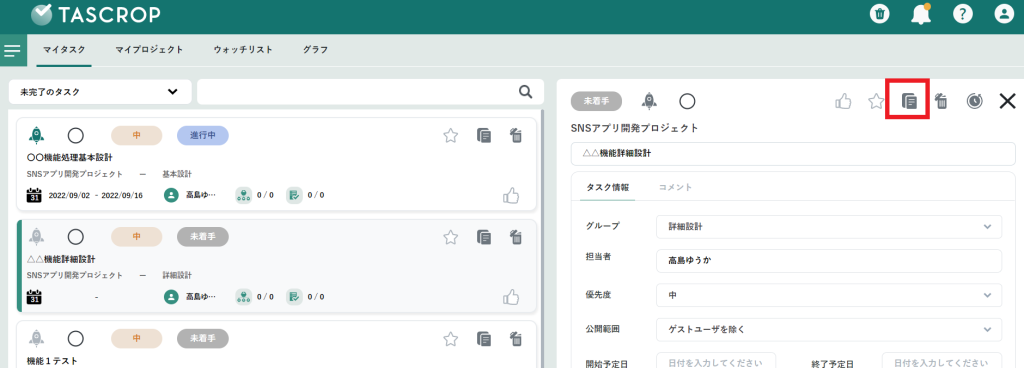Switch to マイプロジェクト tab
The image size is (1024, 368).
pyautogui.click(x=149, y=50)
